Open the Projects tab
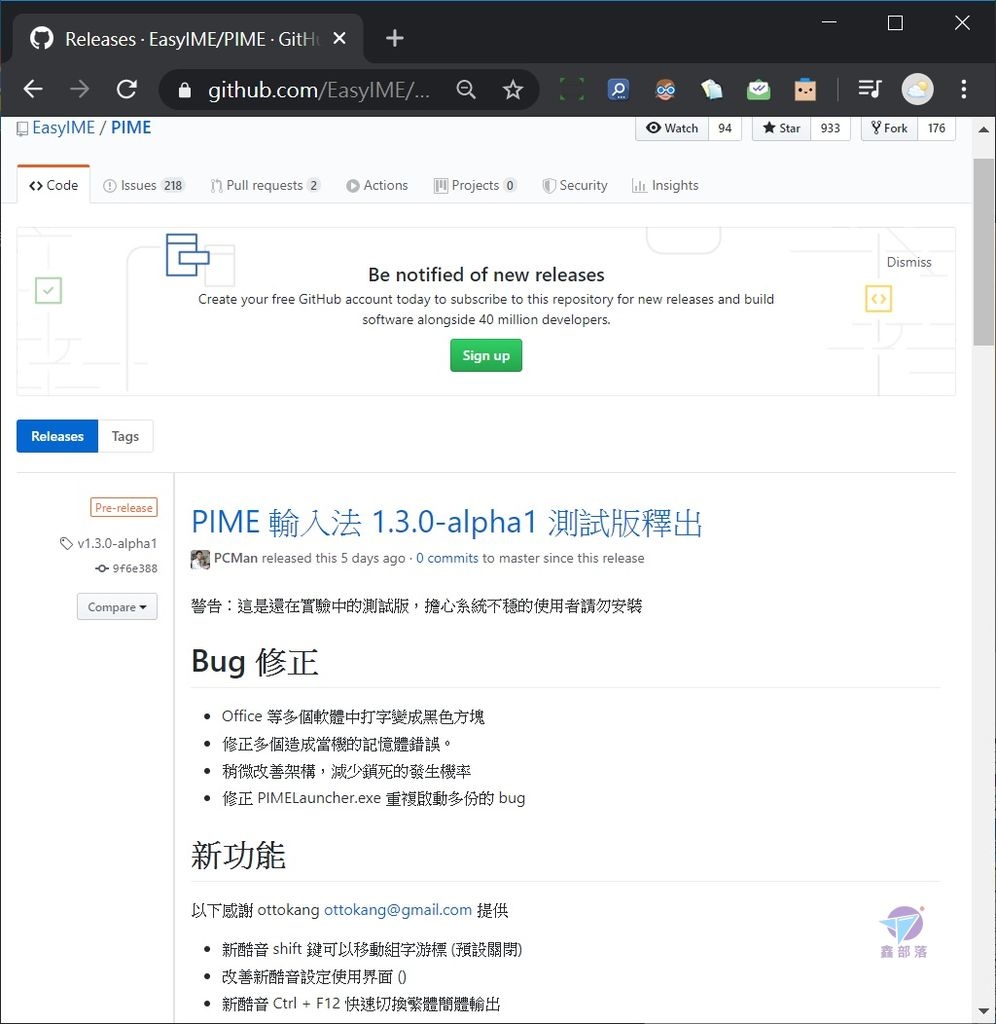996x1024 pixels. pos(475,185)
